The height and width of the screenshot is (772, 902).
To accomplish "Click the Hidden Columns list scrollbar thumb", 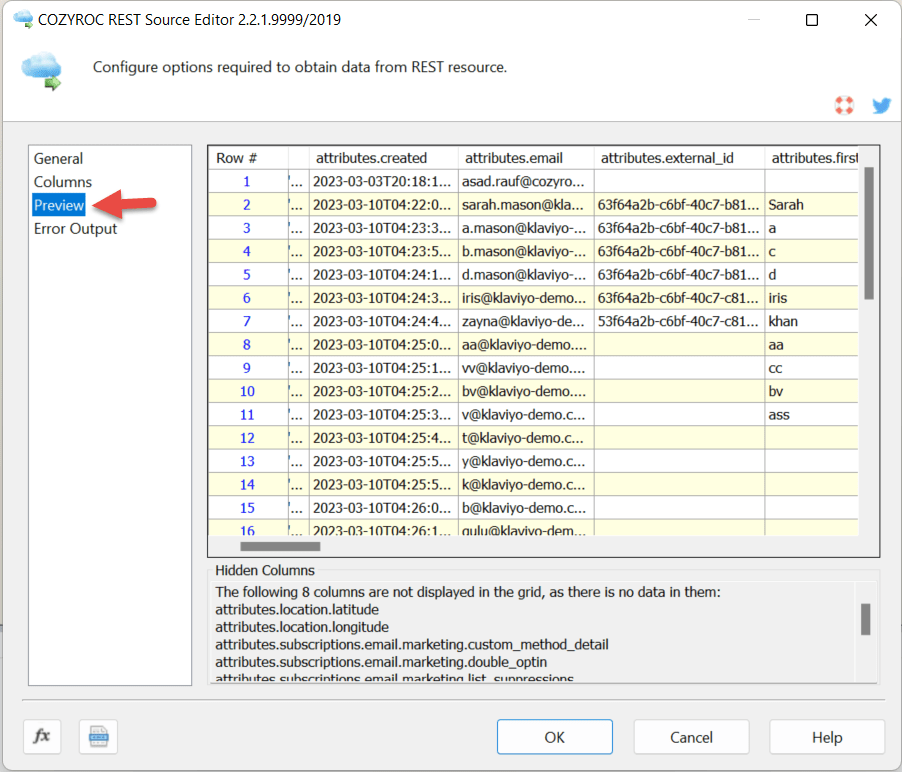I will click(865, 619).
